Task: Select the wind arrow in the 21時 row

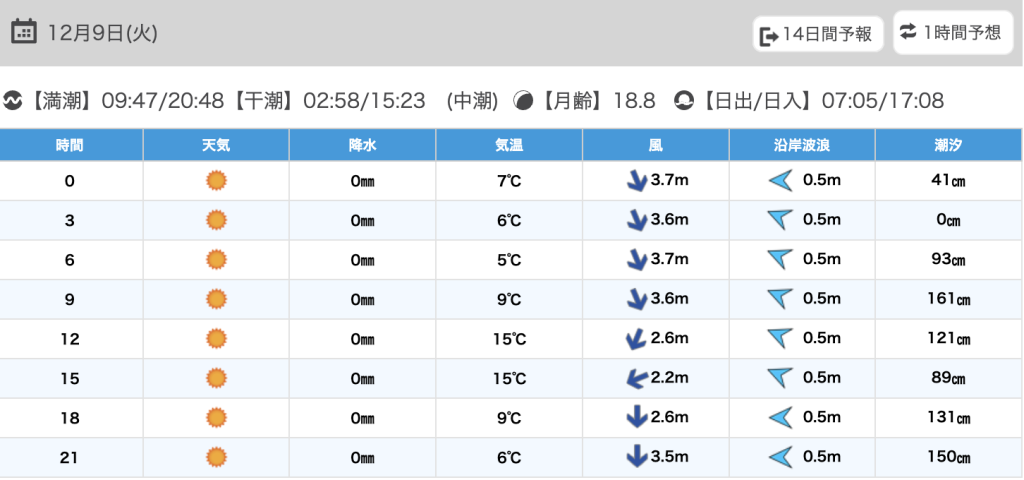Action: click(x=635, y=457)
